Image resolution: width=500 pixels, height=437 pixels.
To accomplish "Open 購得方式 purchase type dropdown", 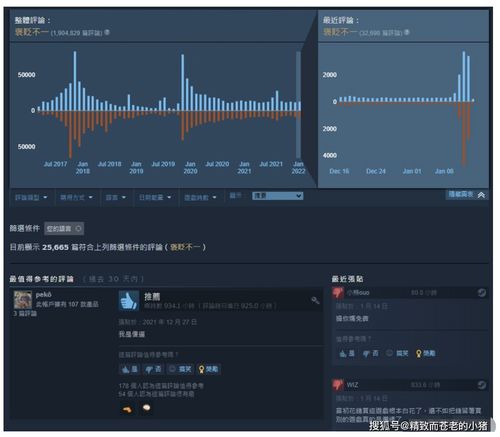I will click(x=76, y=197).
